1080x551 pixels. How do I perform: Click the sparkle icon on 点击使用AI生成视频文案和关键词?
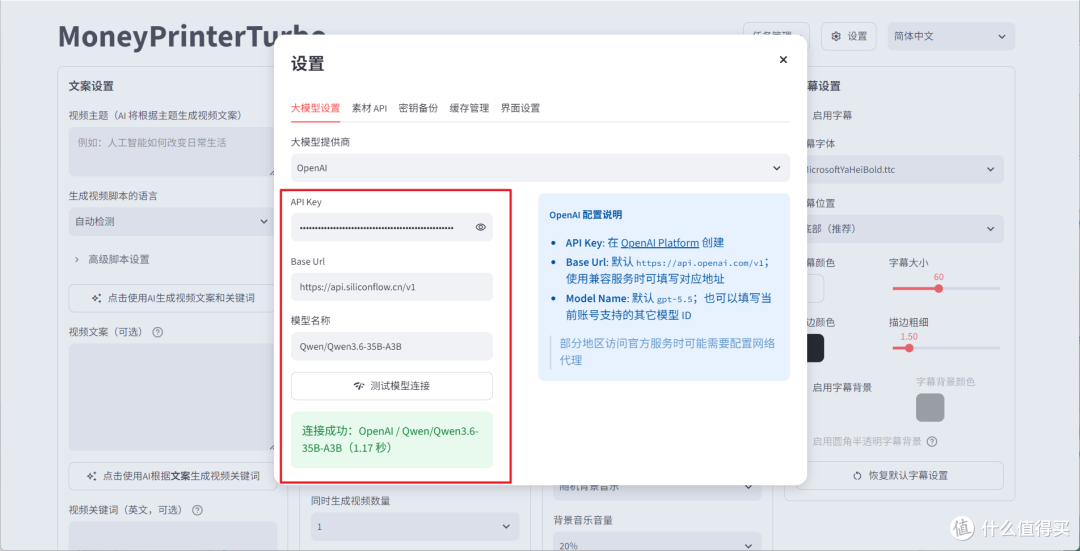(x=96, y=298)
